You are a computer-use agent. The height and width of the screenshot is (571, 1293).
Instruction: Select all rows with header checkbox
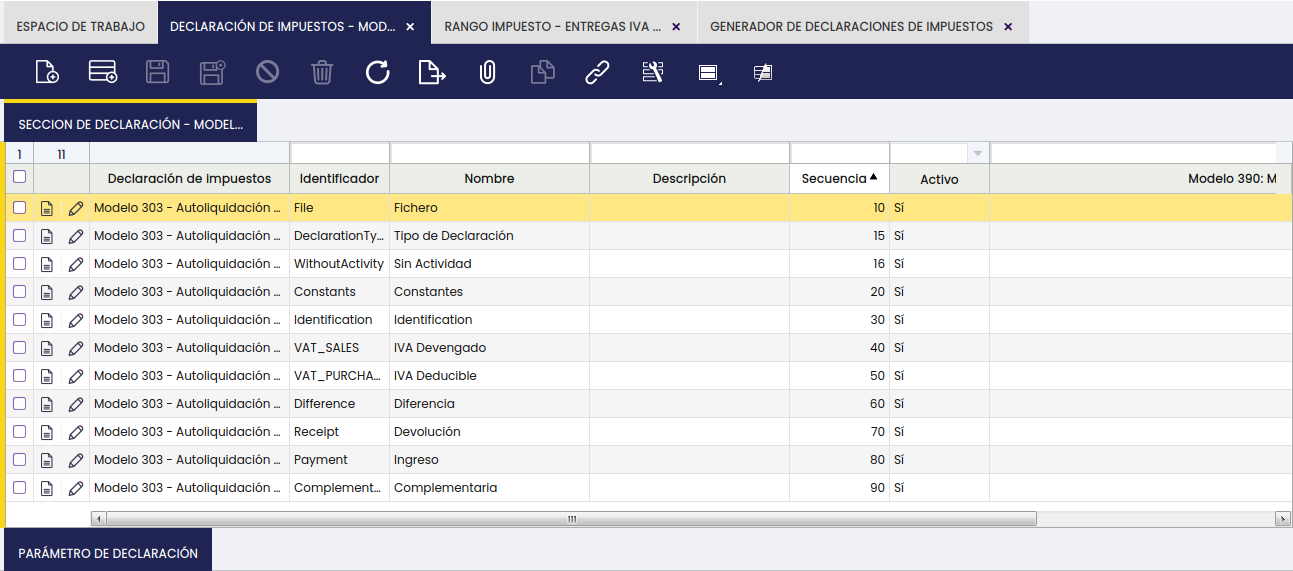[x=19, y=177]
